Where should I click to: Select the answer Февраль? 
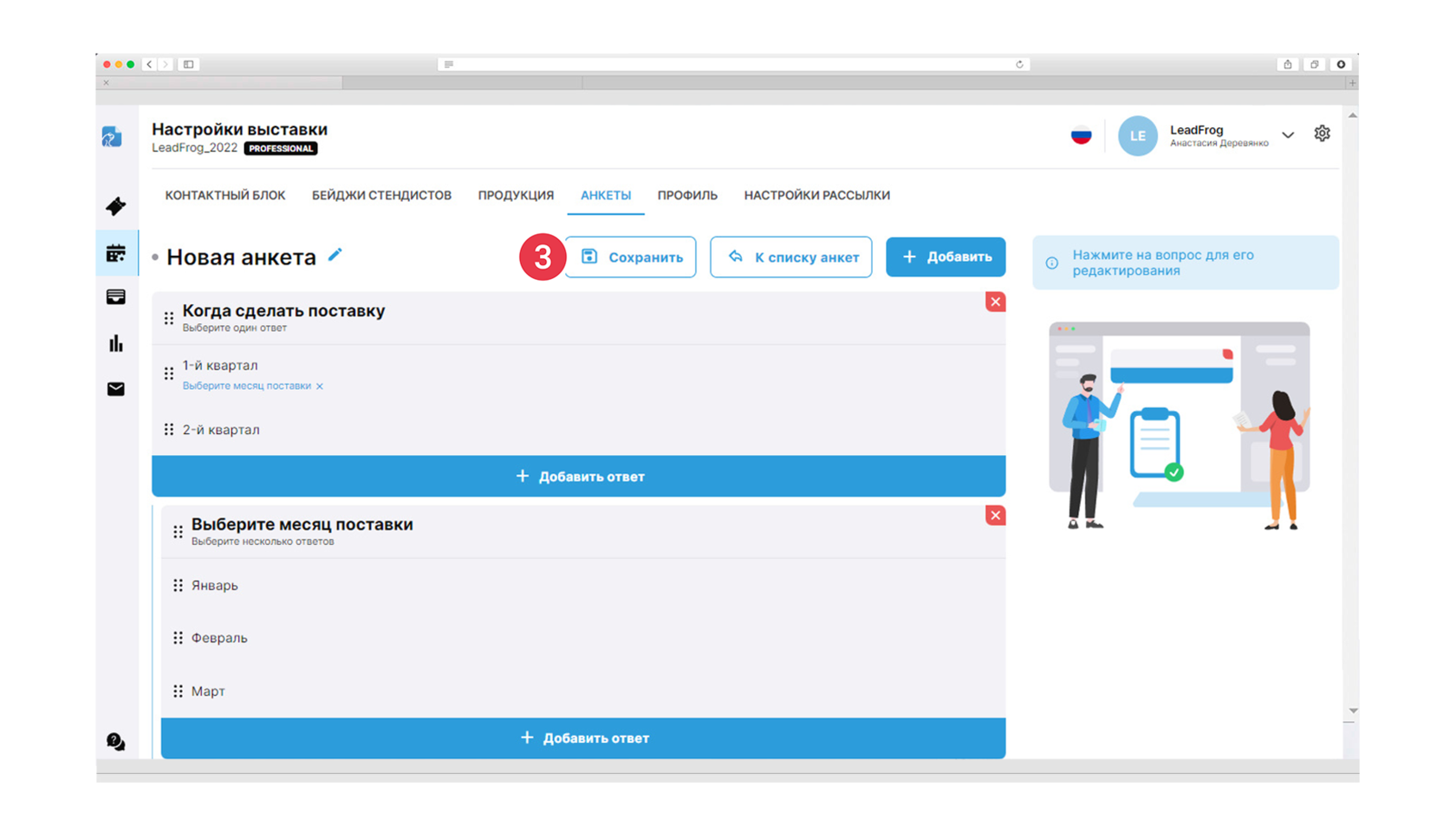click(219, 638)
